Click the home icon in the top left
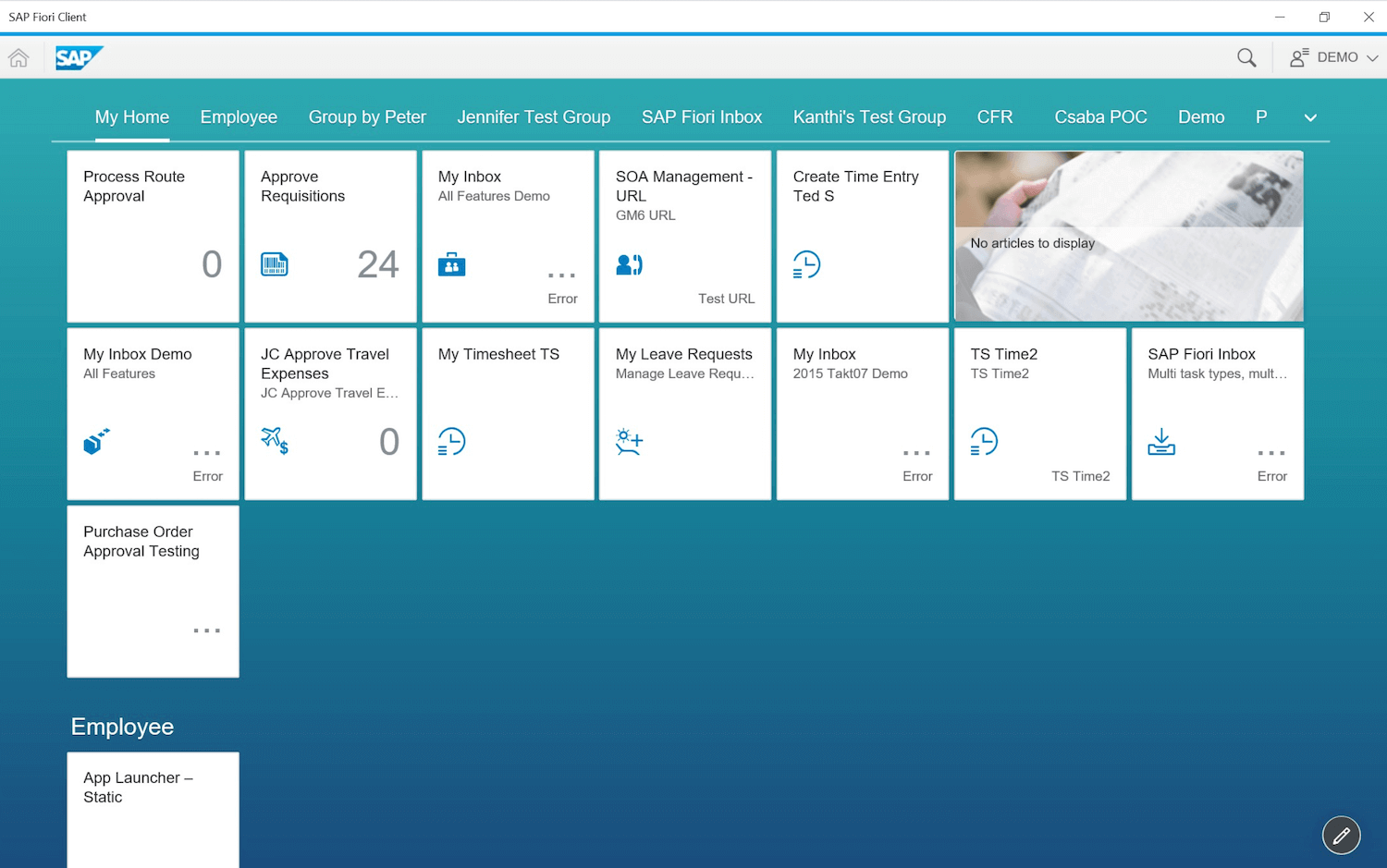The width and height of the screenshot is (1387, 868). [x=18, y=57]
